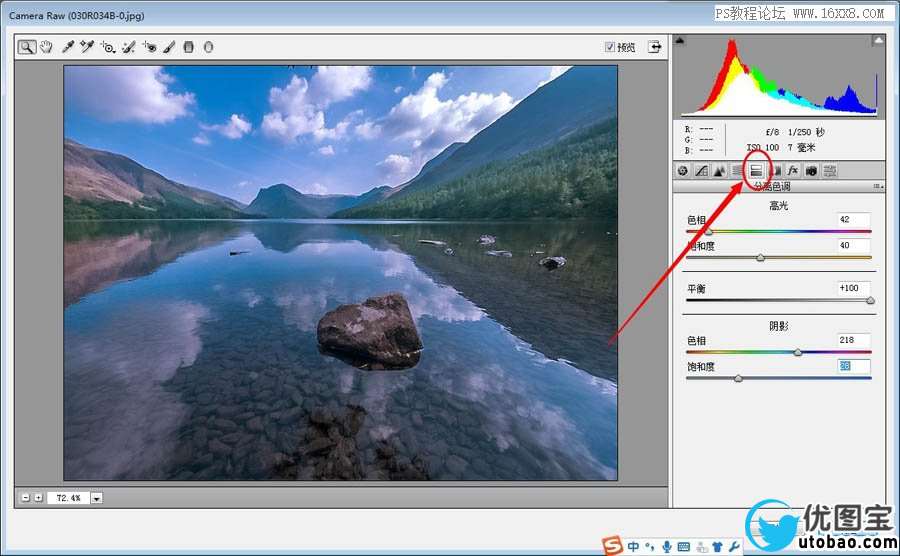Screen dimensions: 900x556
Task: Adjust the highlights 饱和度 saturation slider
Action: click(761, 258)
